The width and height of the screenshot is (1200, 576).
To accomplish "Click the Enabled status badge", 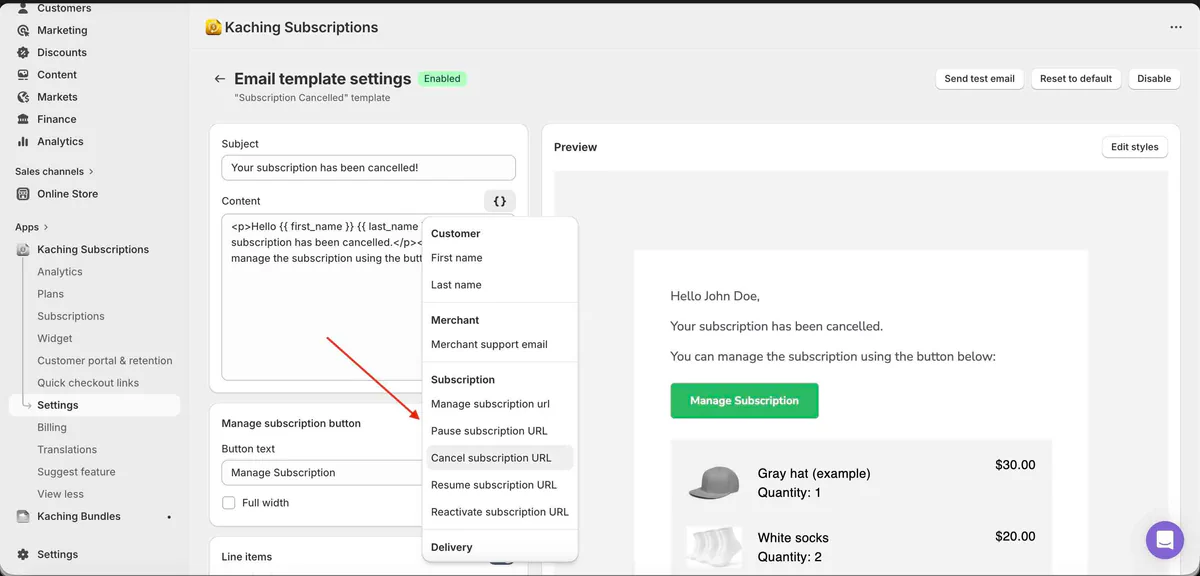I will pyautogui.click(x=442, y=78).
